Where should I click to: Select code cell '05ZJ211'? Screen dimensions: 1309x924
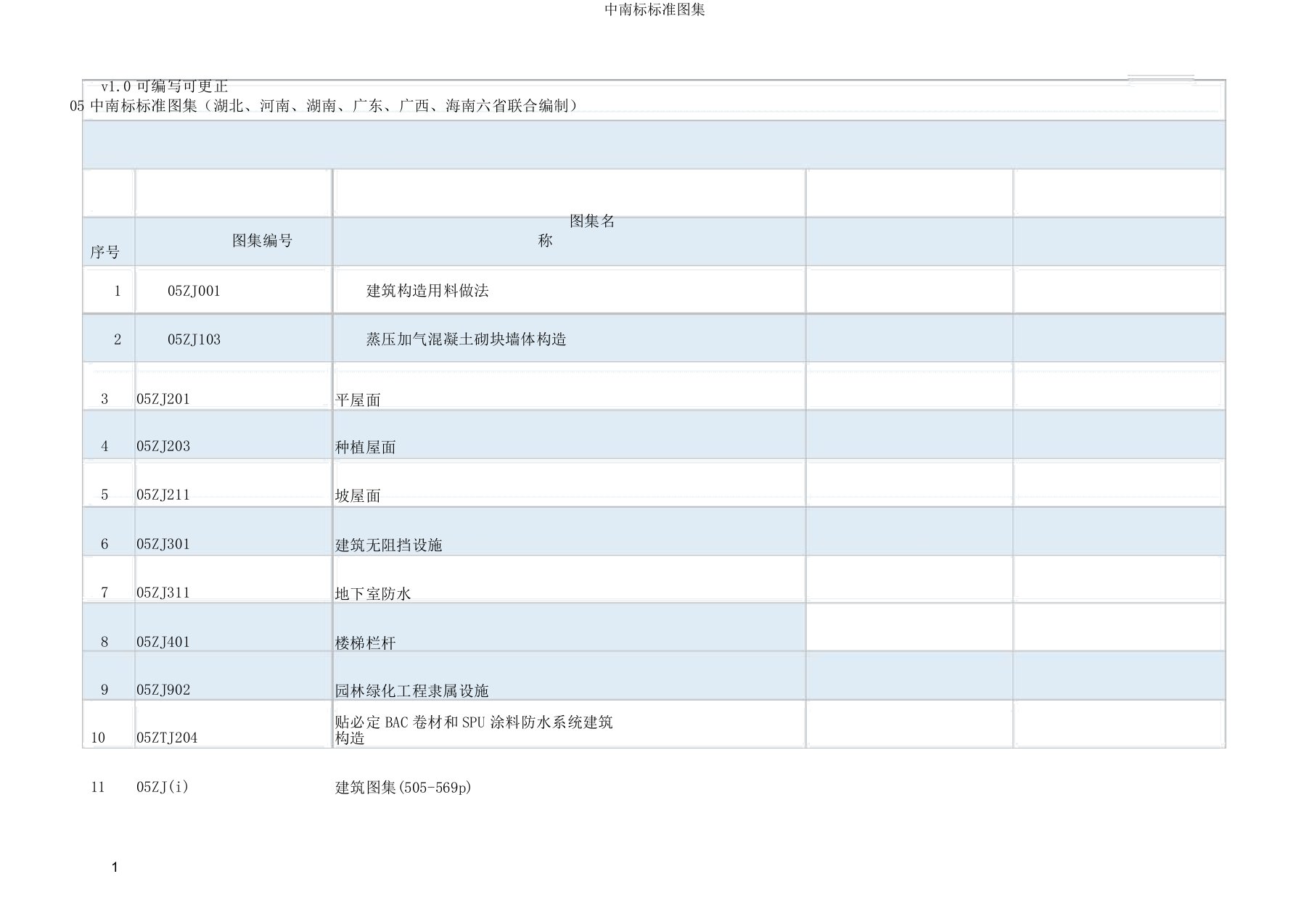point(163,495)
